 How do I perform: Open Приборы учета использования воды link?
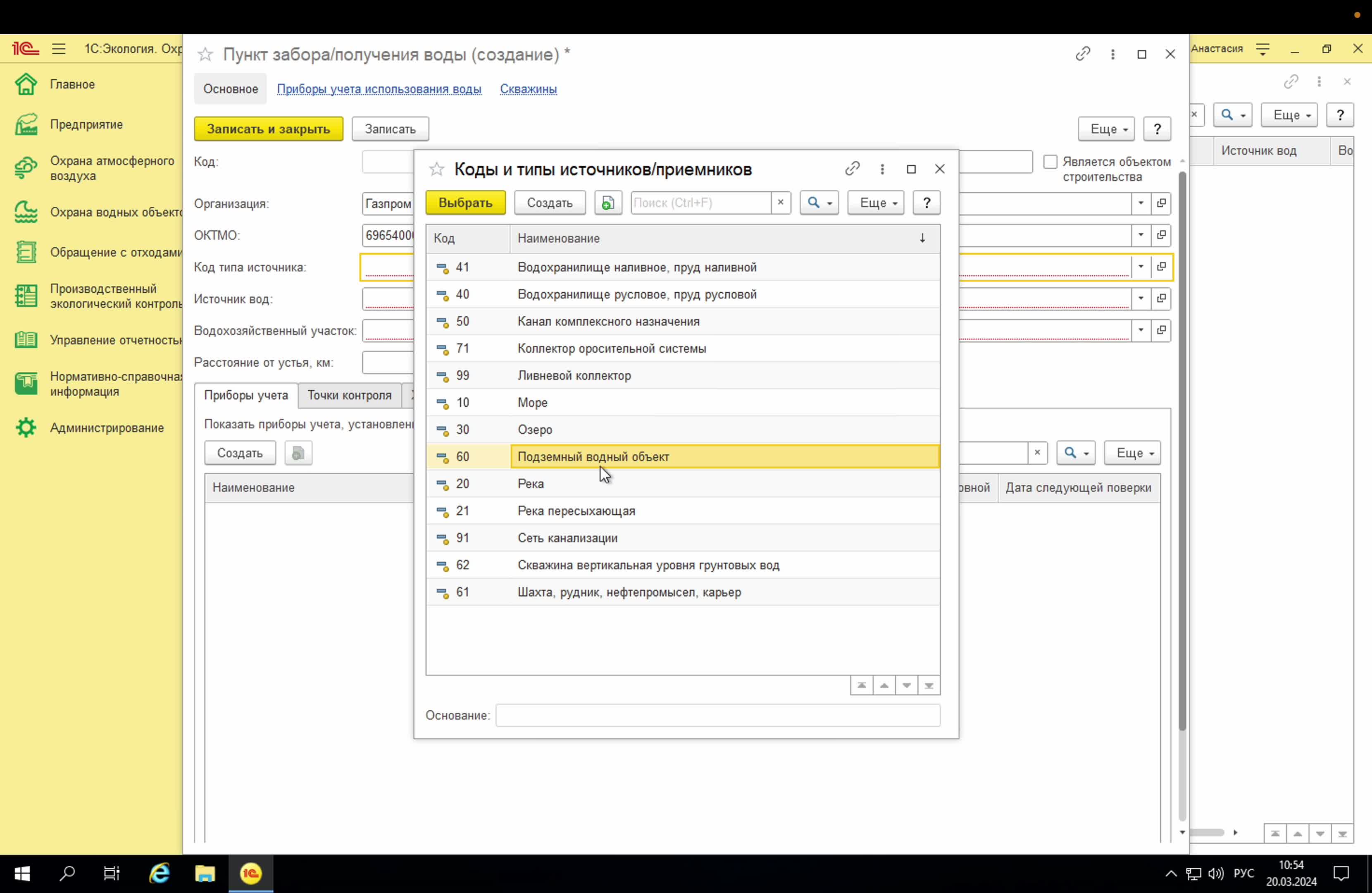pos(379,89)
